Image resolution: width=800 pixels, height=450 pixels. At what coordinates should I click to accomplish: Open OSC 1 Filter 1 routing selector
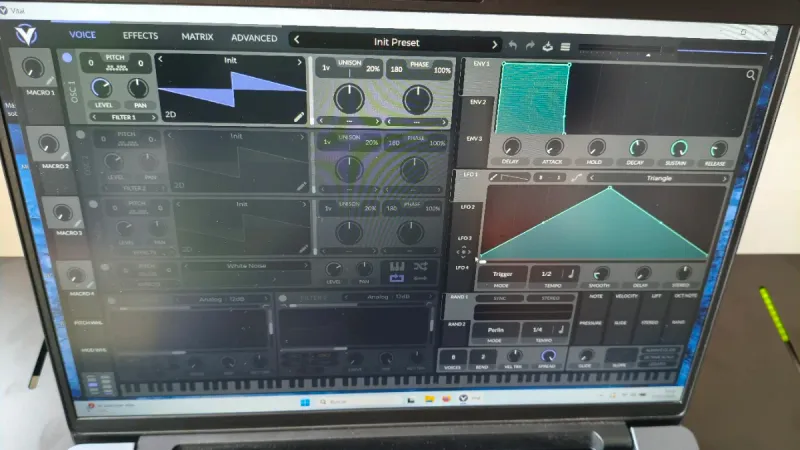[x=124, y=117]
